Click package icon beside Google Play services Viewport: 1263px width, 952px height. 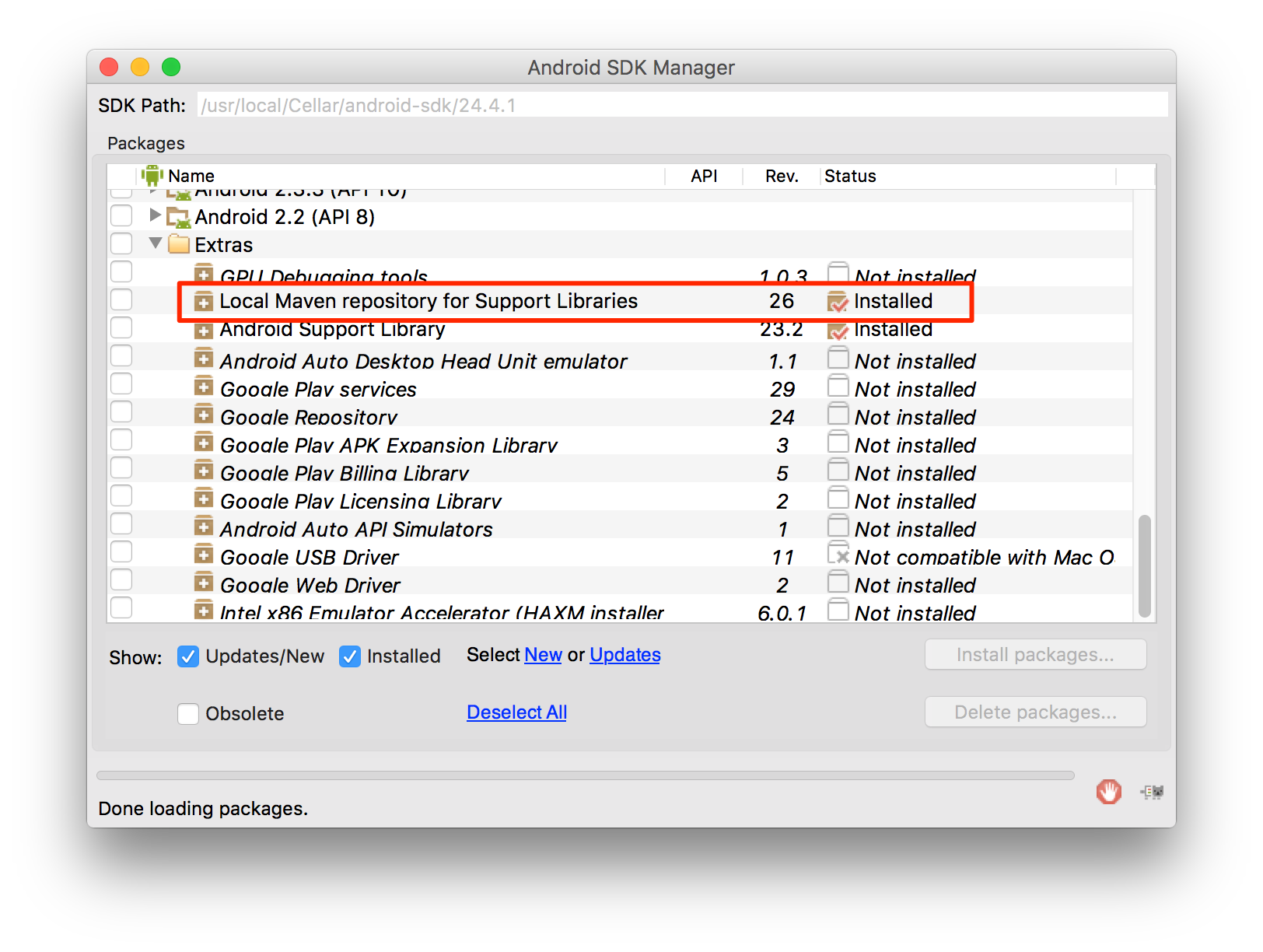coord(204,386)
